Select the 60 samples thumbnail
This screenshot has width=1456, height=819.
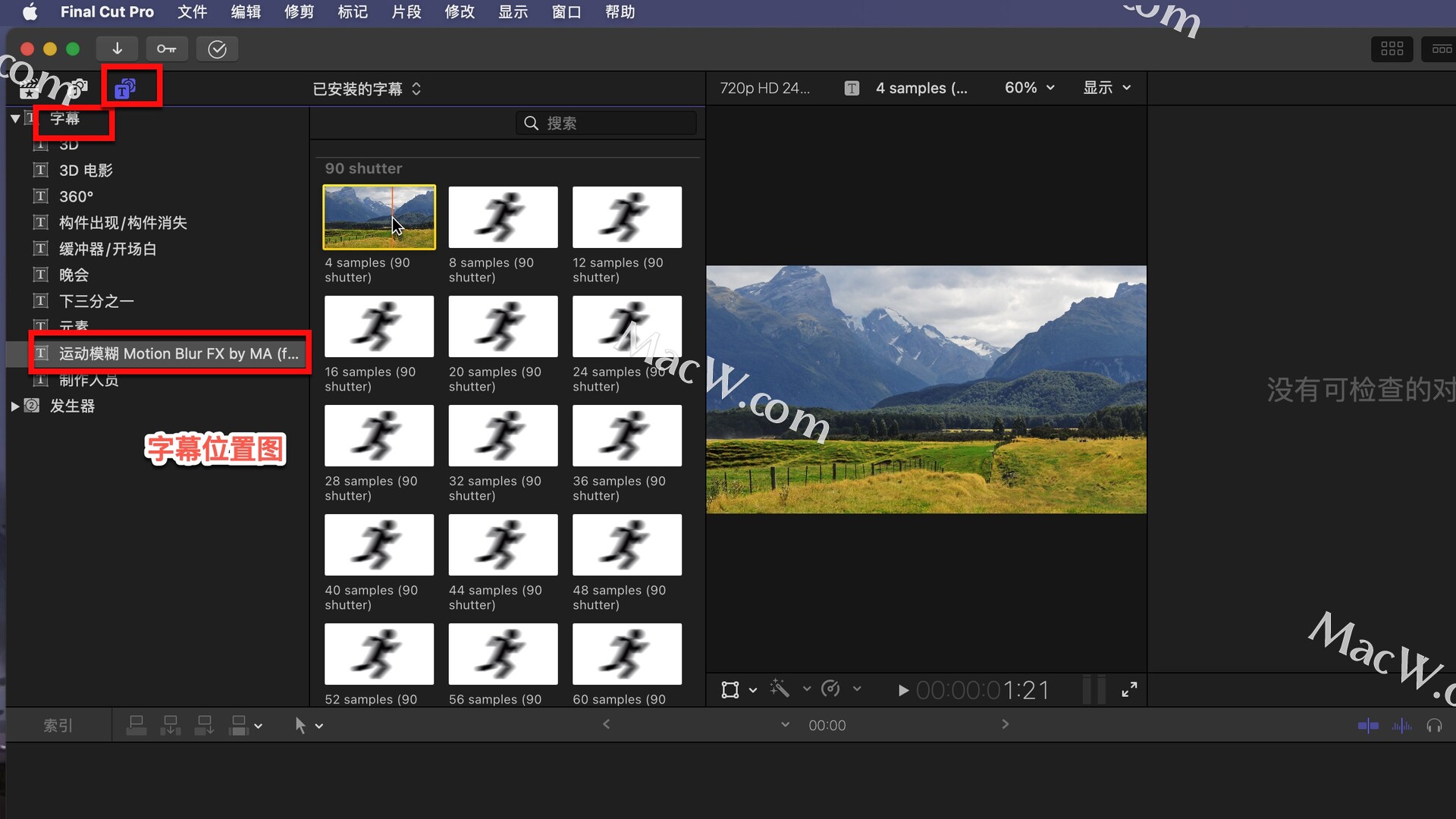[627, 654]
